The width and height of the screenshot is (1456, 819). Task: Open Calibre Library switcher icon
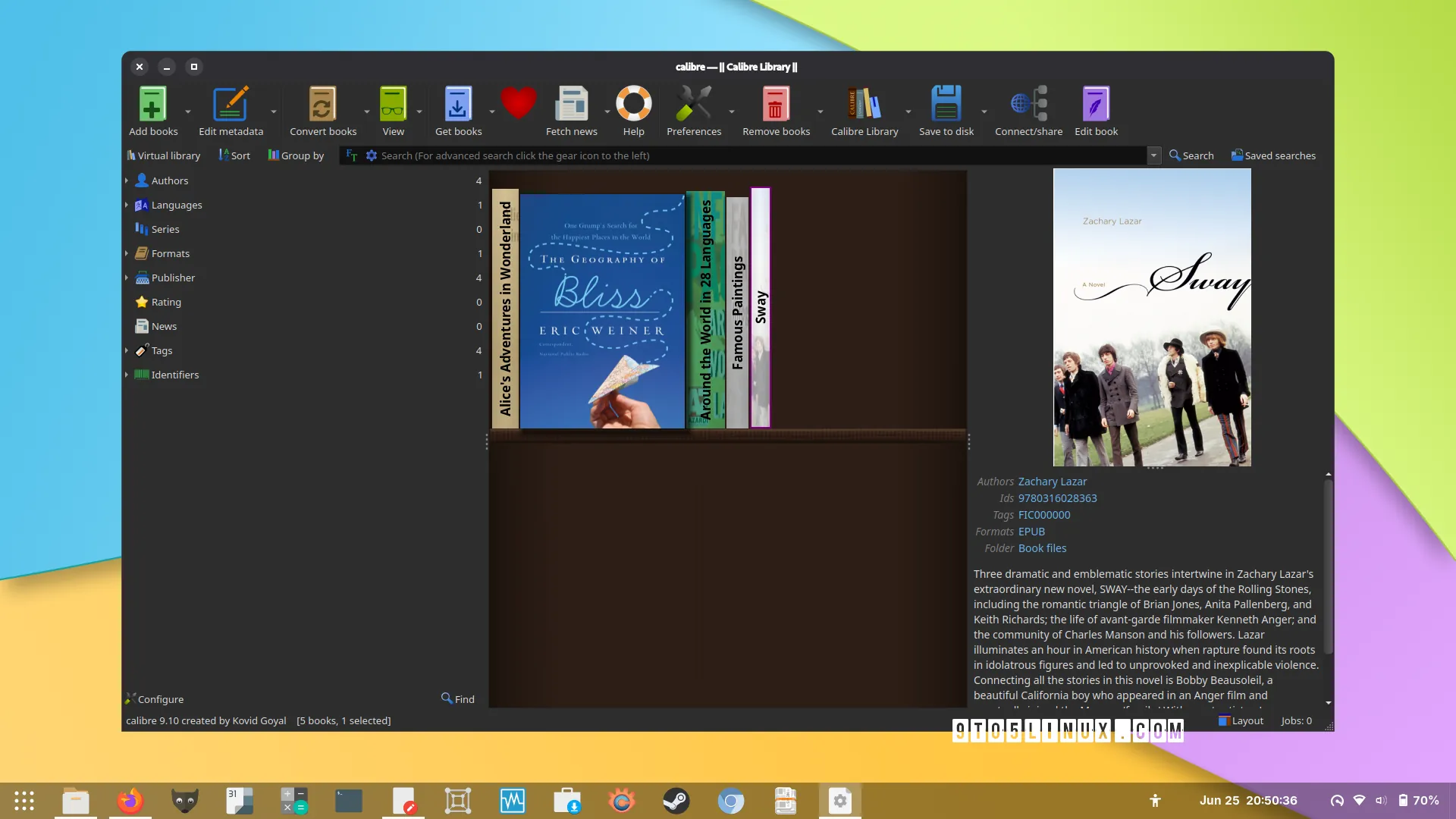[864, 104]
